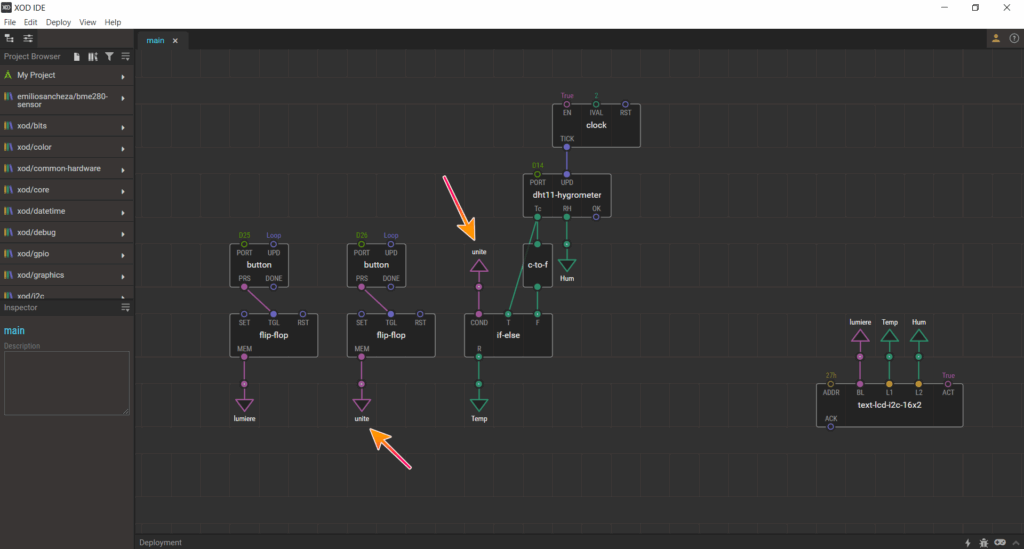Click the upload lightning bolt icon
Viewport: 1024px width, 549px height.
pos(968,542)
